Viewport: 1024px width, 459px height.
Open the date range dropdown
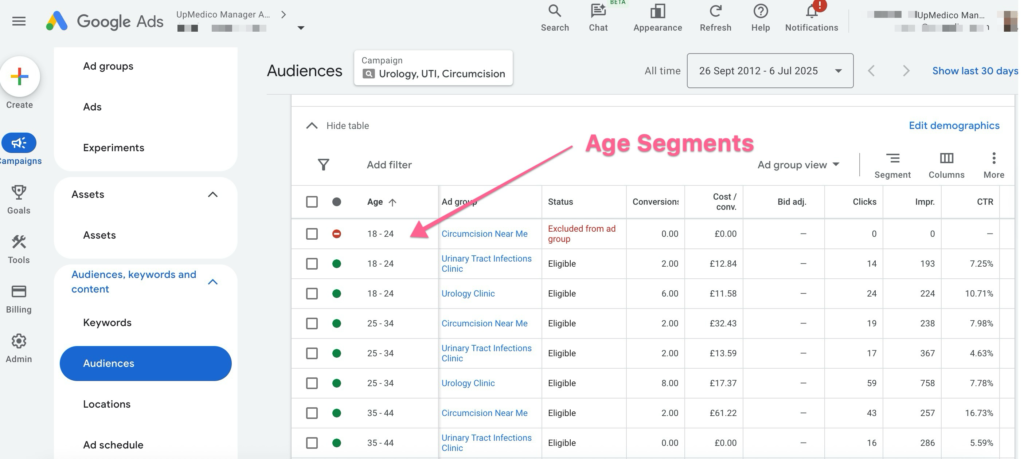tap(770, 71)
